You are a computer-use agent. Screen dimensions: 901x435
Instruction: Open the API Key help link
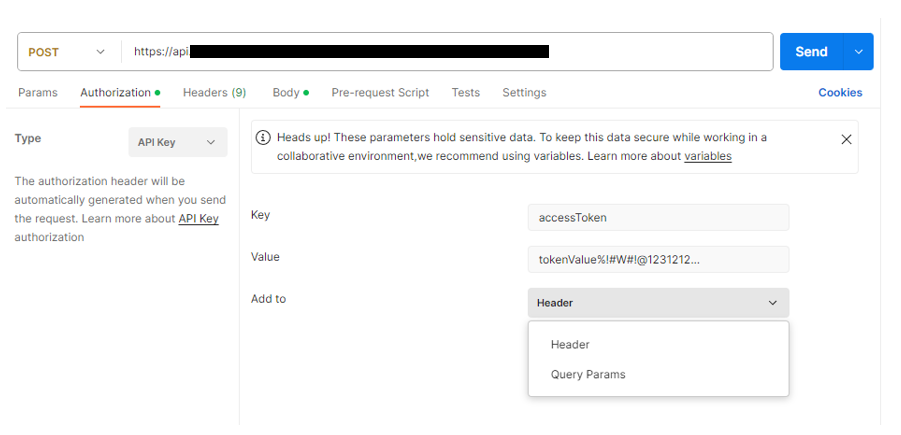[198, 219]
